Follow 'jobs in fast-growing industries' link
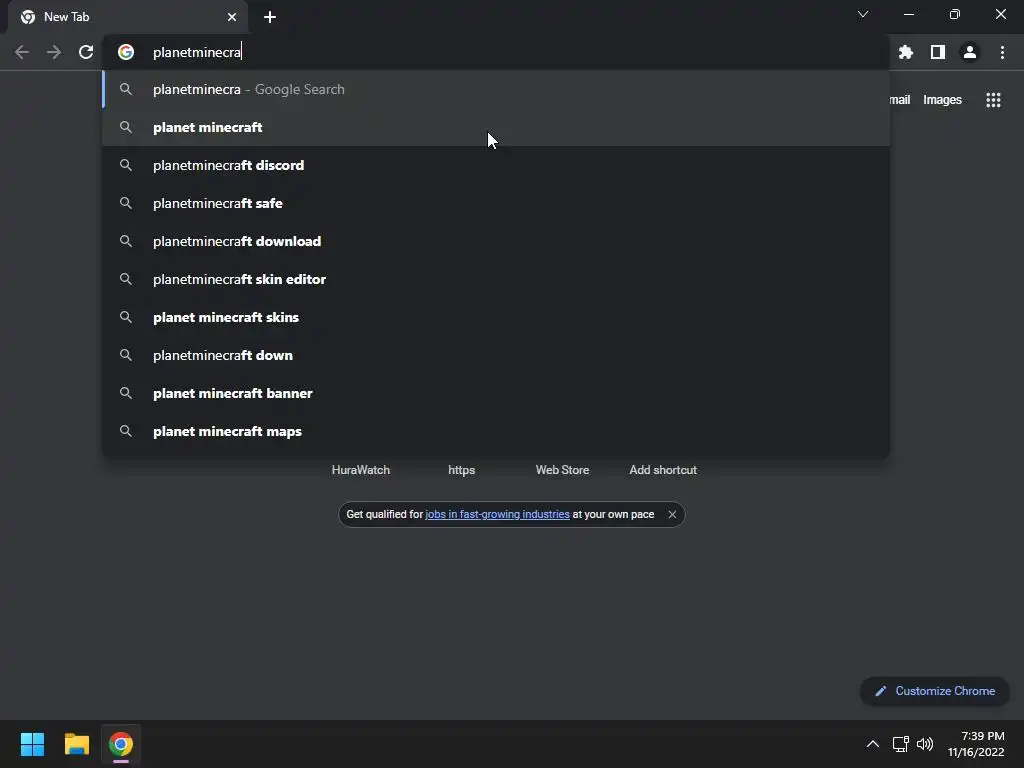 click(x=497, y=515)
